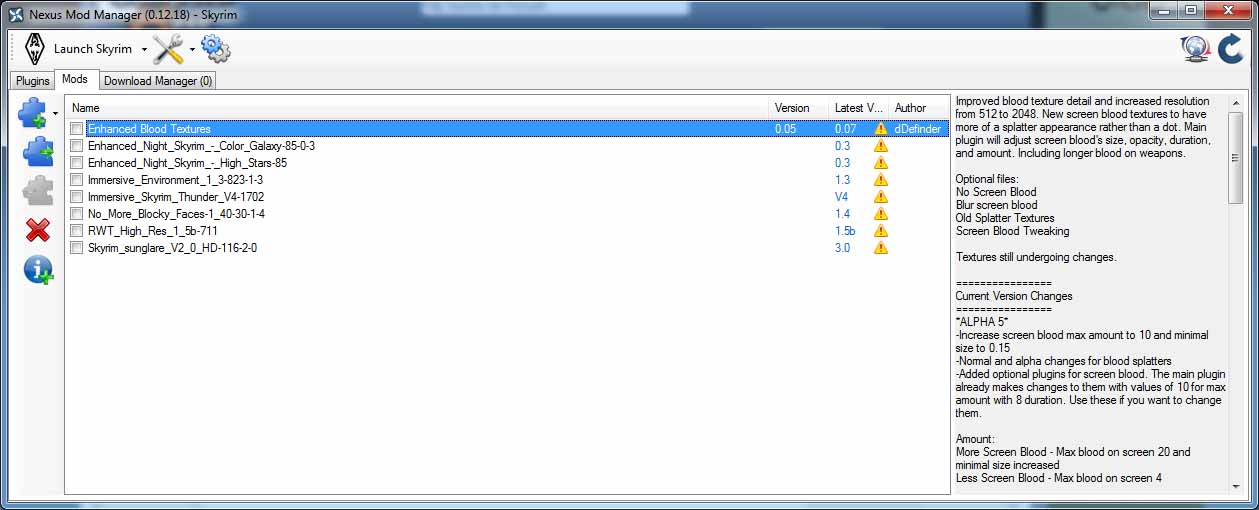This screenshot has height=510, width=1259.
Task: Enable the RWT_High_Res_1_5b checkbox
Action: (x=77, y=231)
